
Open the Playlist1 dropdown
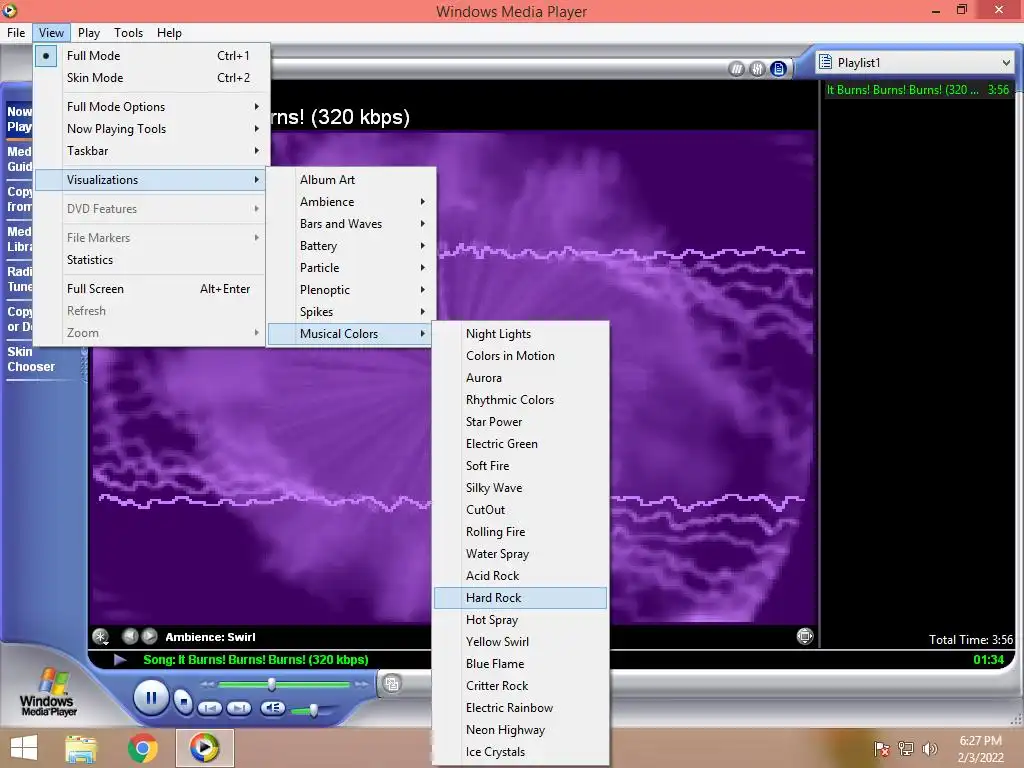(915, 63)
